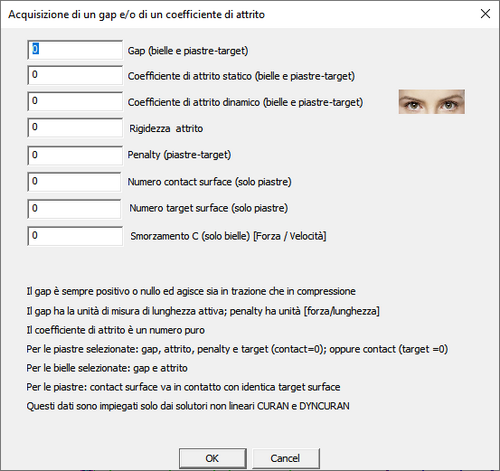The image size is (500, 471).
Task: Click the Gap value input field
Action: coord(75,50)
